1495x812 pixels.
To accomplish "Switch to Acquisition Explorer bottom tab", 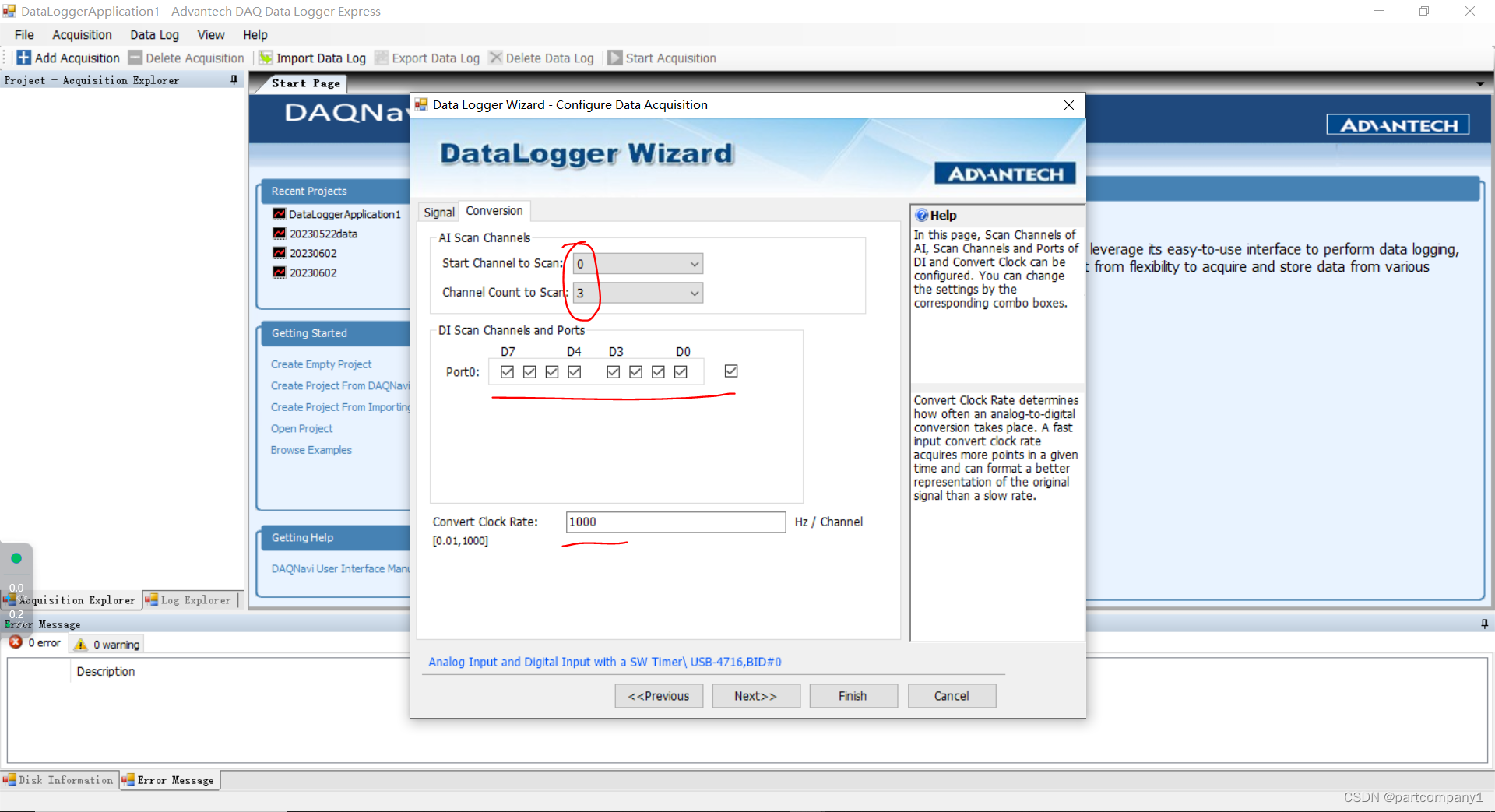I will point(70,600).
